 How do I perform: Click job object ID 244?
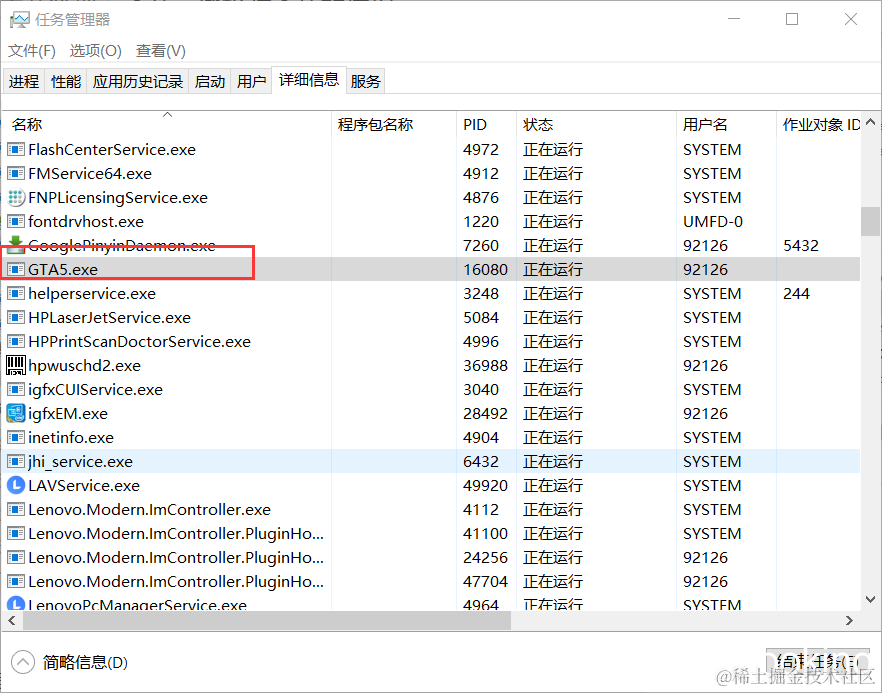(796, 294)
